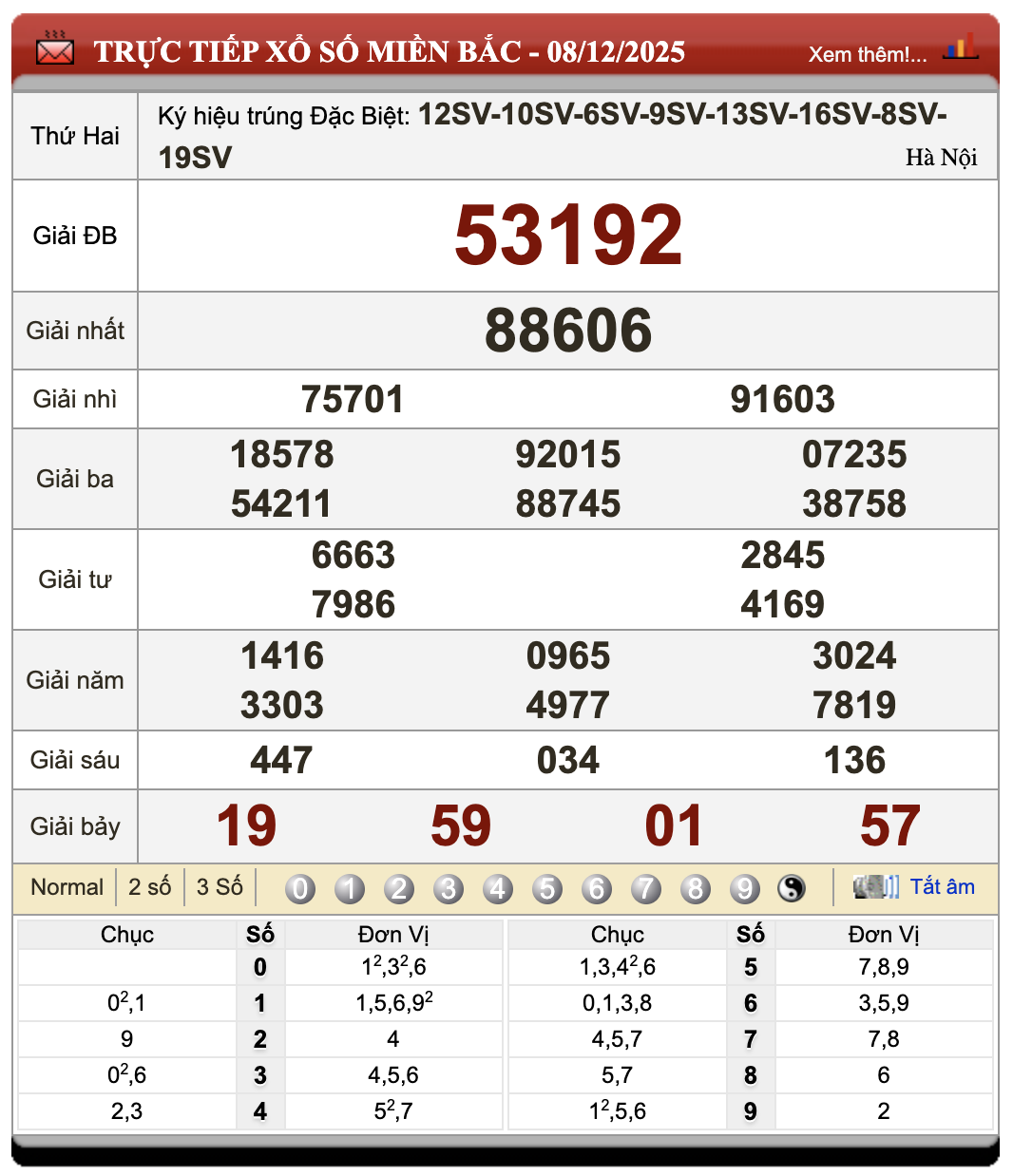Toggle the 3 Số display mode

click(220, 886)
